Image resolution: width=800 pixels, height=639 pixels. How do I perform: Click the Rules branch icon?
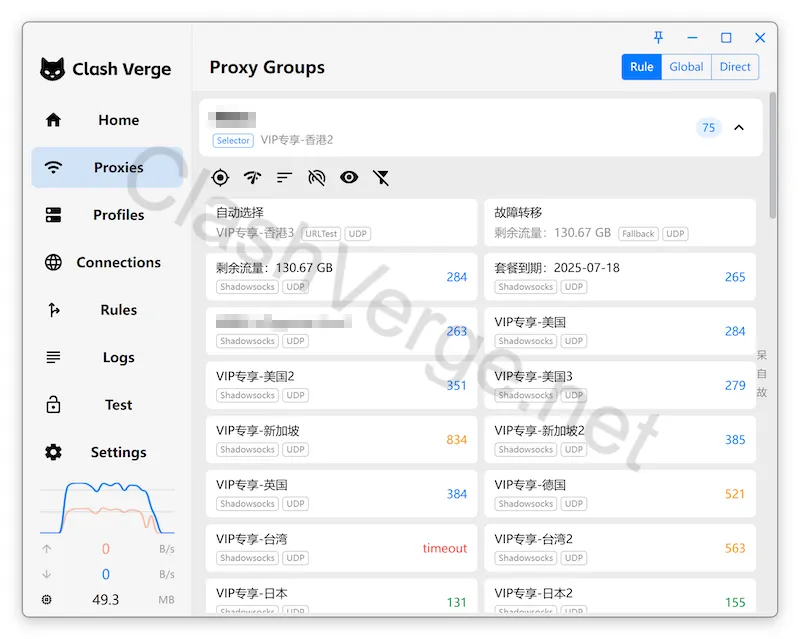(53, 310)
